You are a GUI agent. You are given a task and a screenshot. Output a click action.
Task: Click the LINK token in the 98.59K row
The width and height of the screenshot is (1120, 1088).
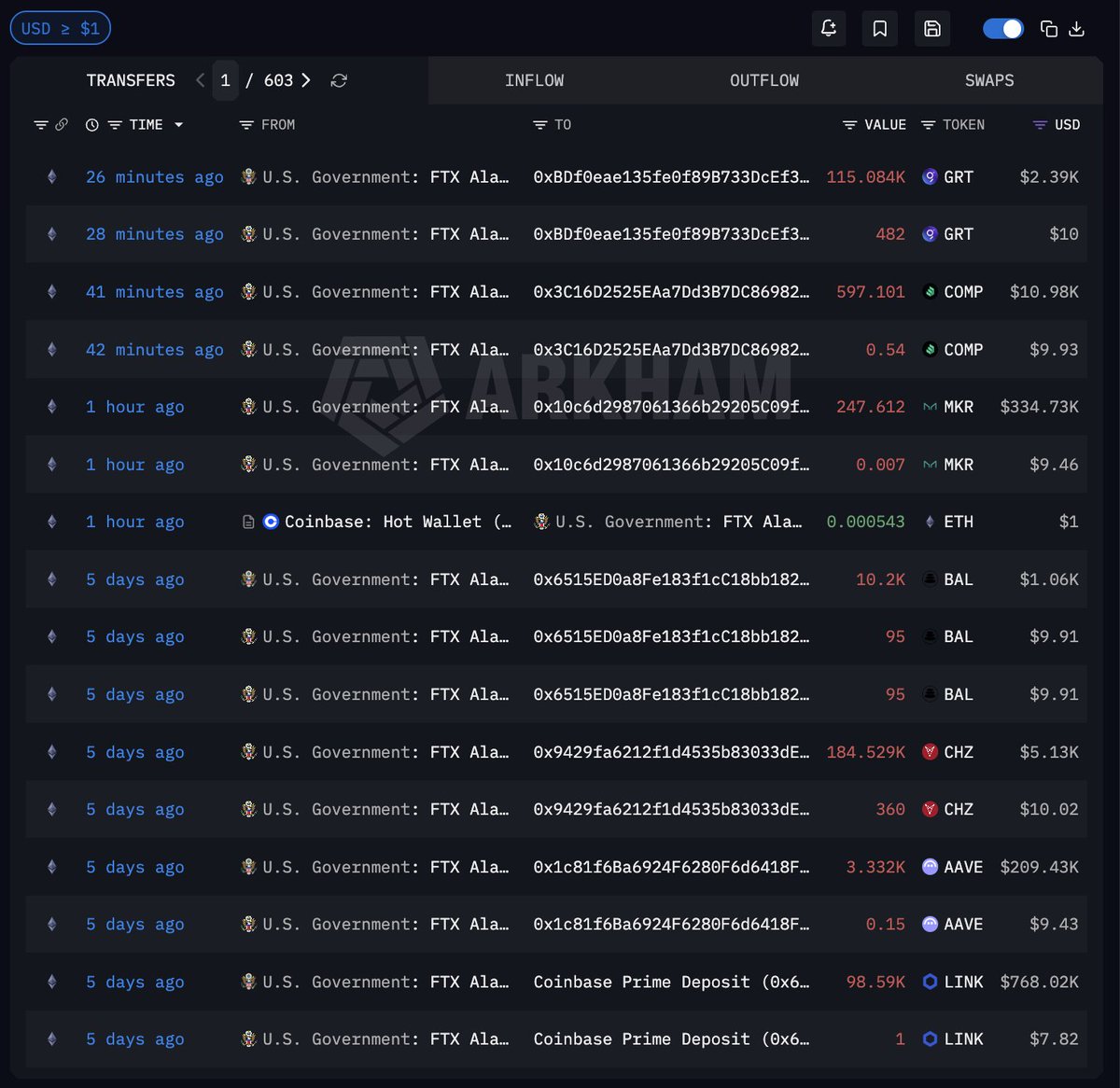point(953,982)
